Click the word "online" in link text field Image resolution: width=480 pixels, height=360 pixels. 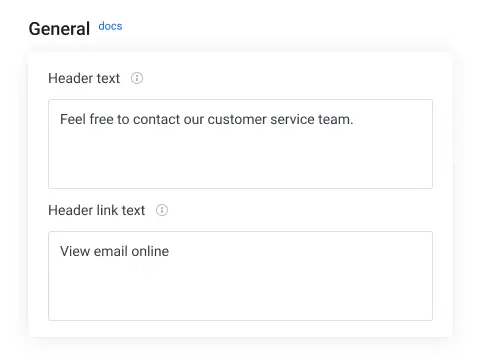150,251
